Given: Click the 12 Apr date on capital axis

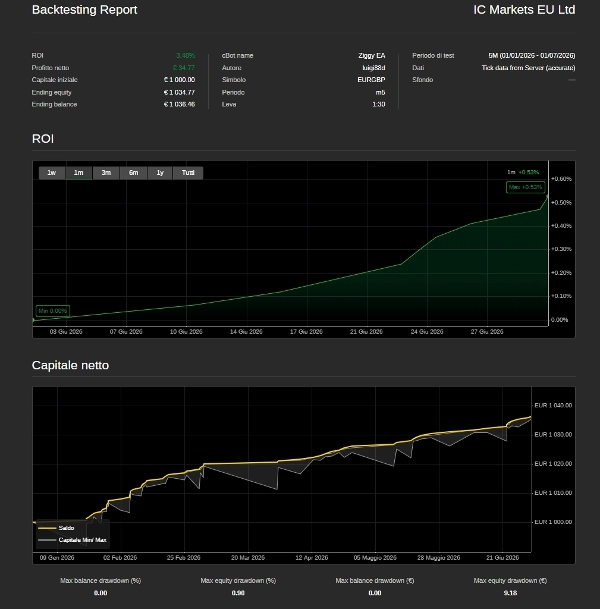Looking at the screenshot, I should tap(311, 558).
